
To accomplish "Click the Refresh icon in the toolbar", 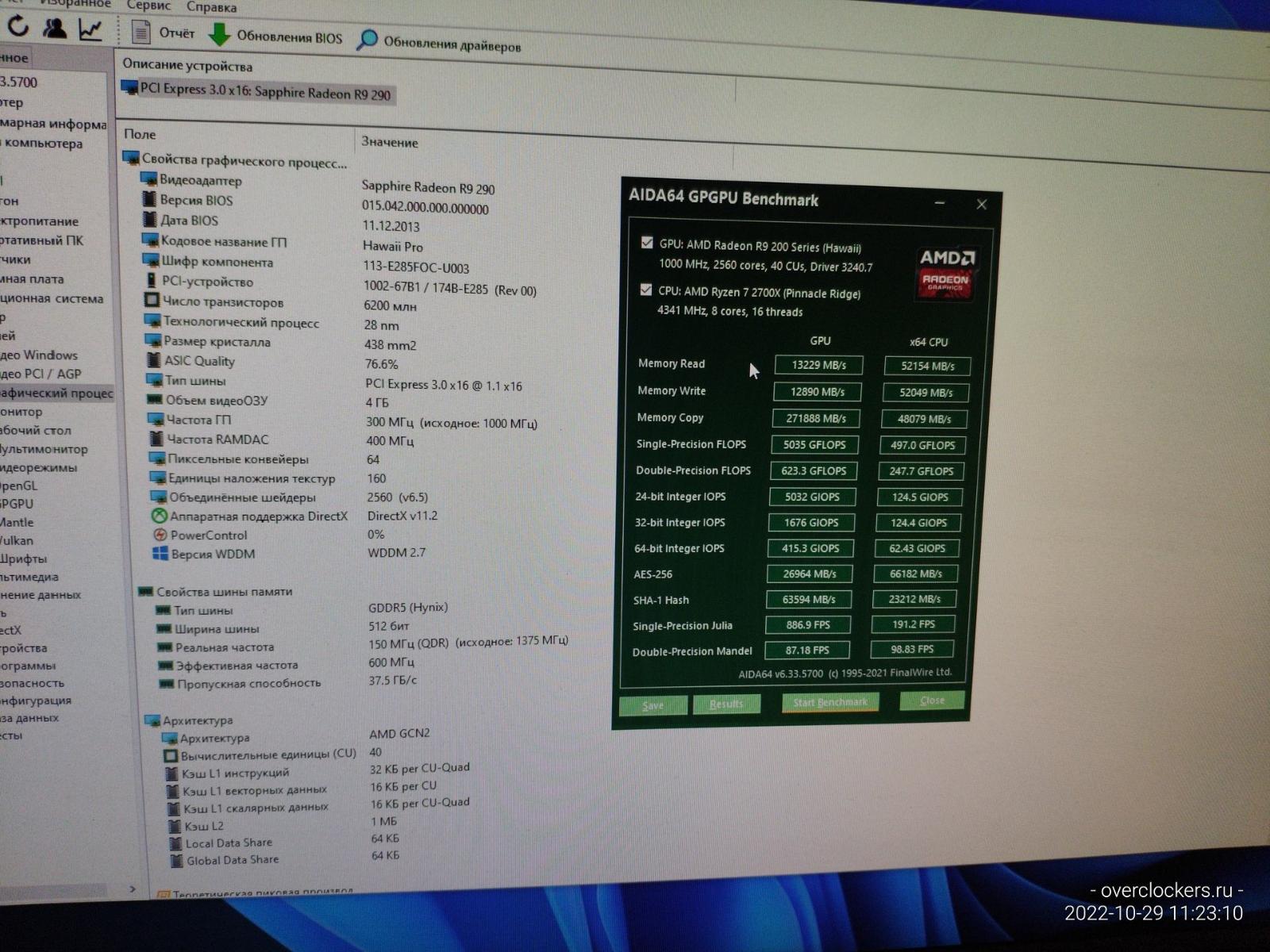I will (18, 27).
